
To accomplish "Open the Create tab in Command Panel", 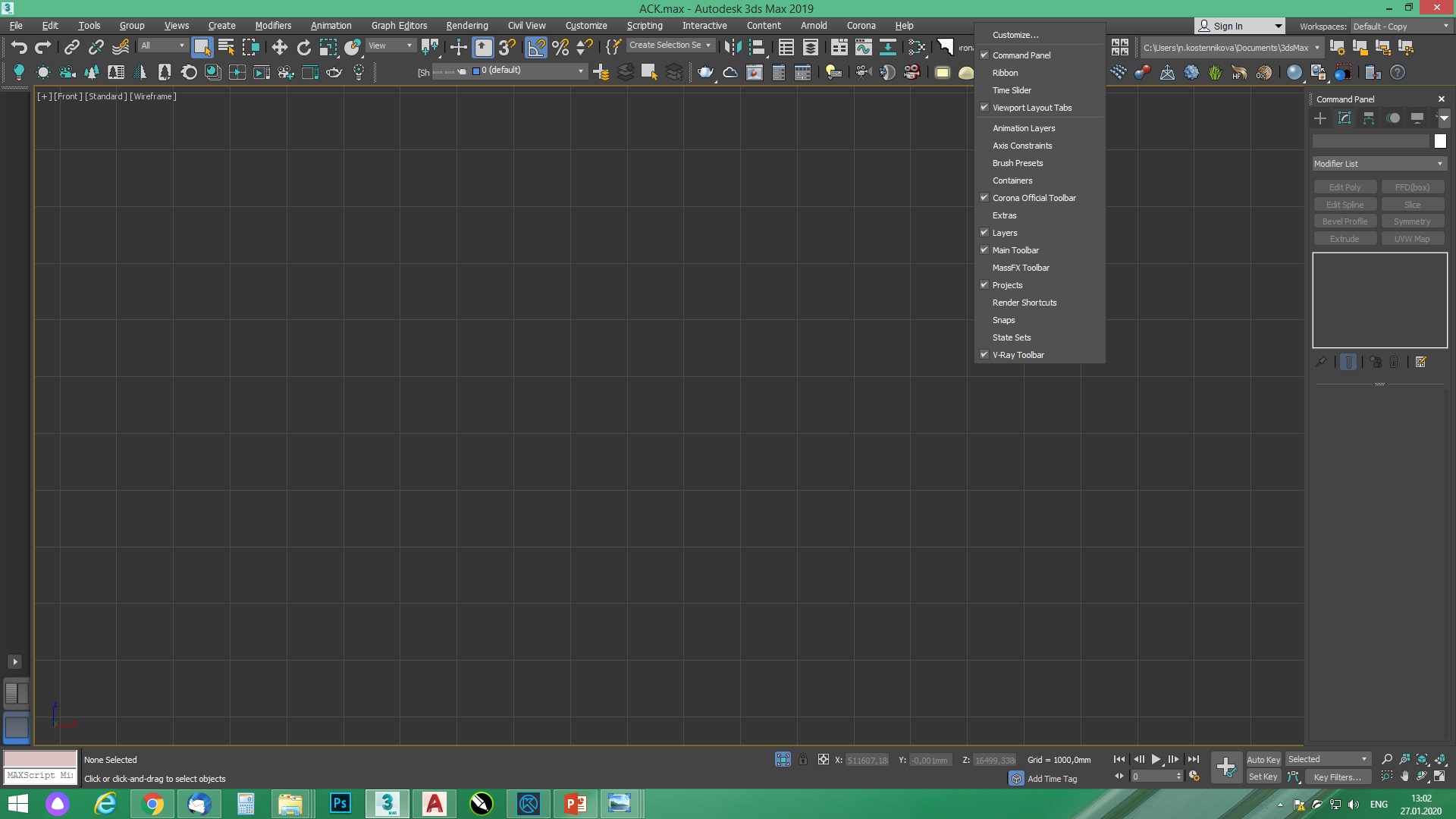I will click(1320, 118).
